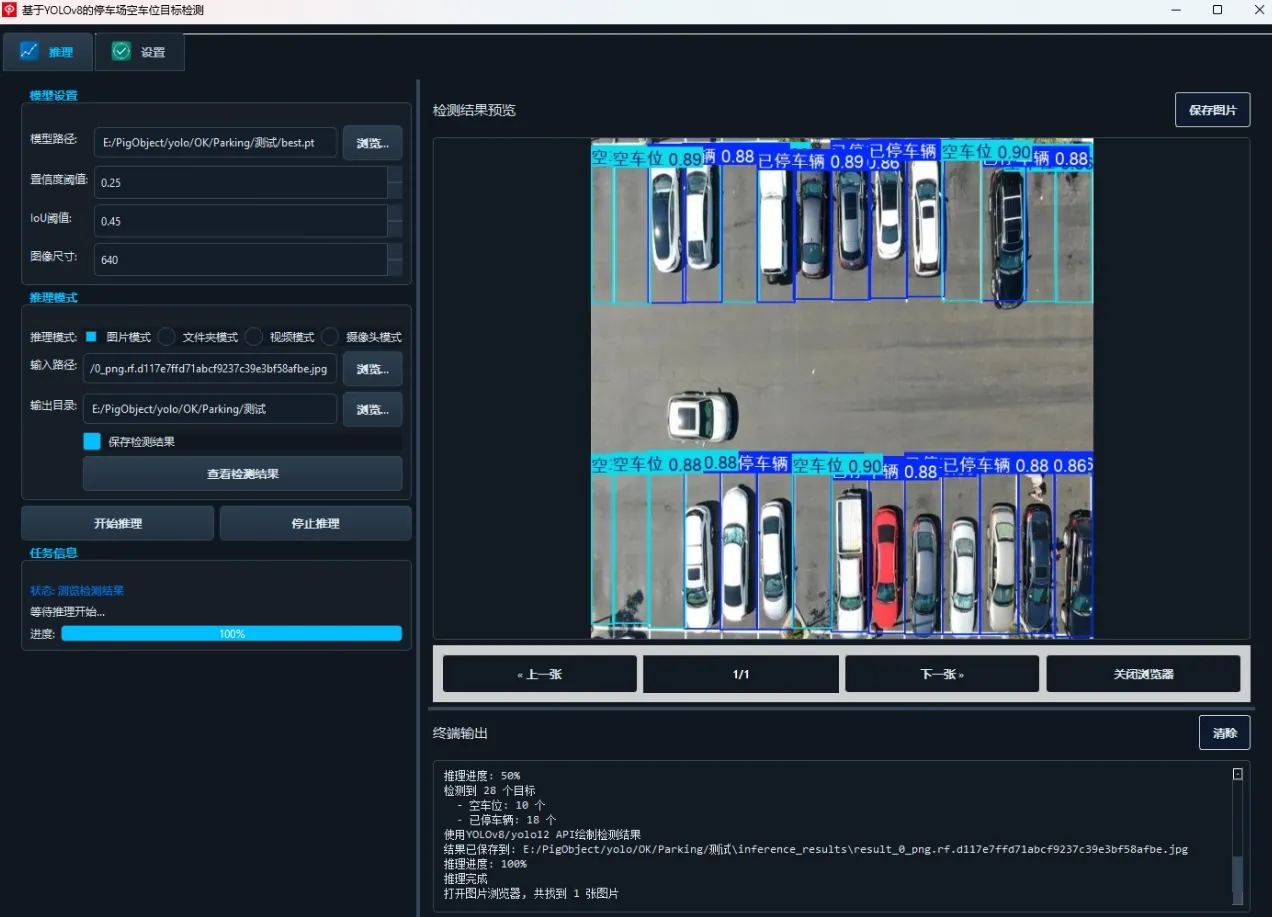Screen dimensions: 1272x917
Task: Click the app logo icon in title bar
Action: (x=10, y=10)
